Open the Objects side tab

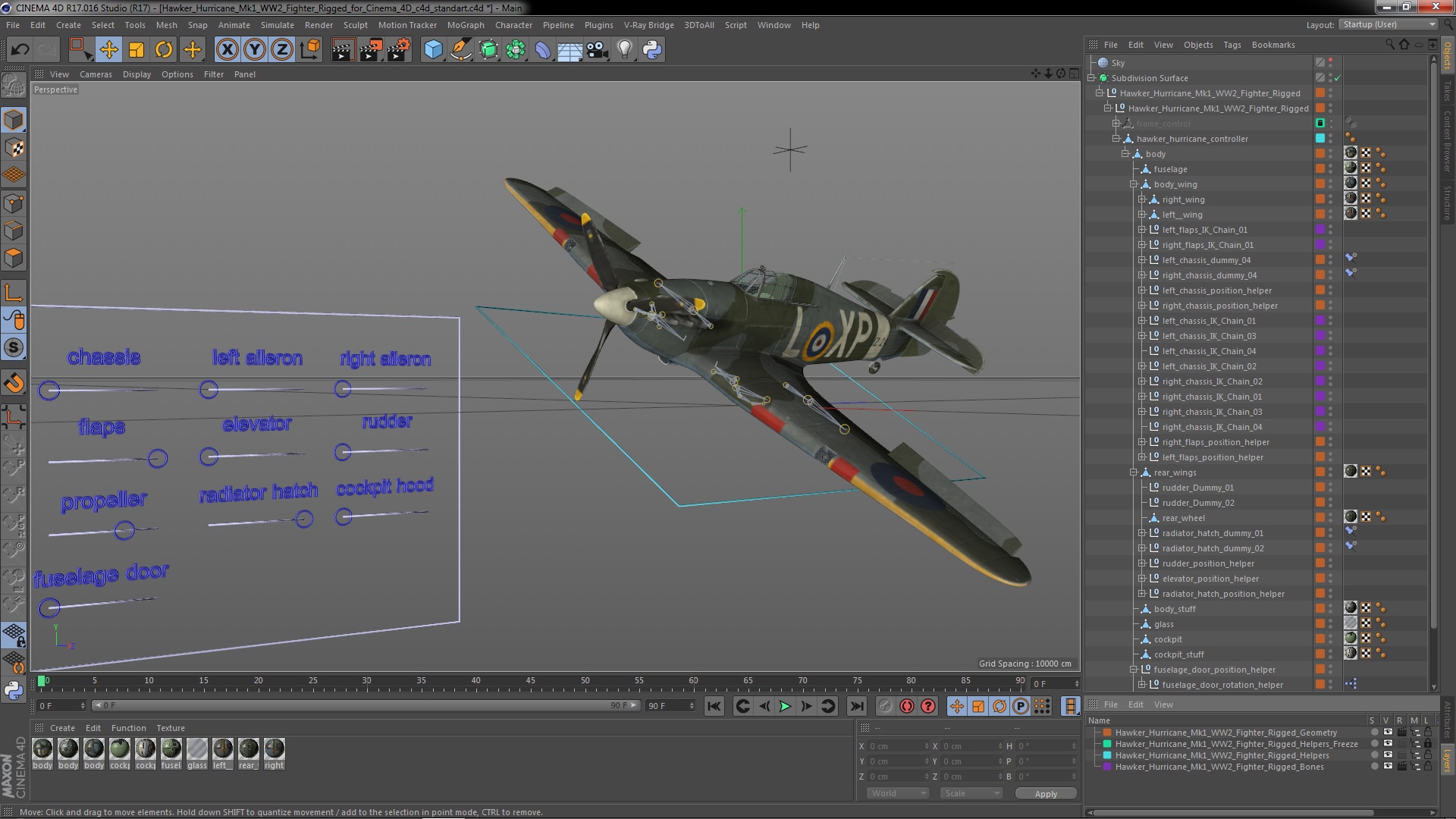pyautogui.click(x=1448, y=55)
